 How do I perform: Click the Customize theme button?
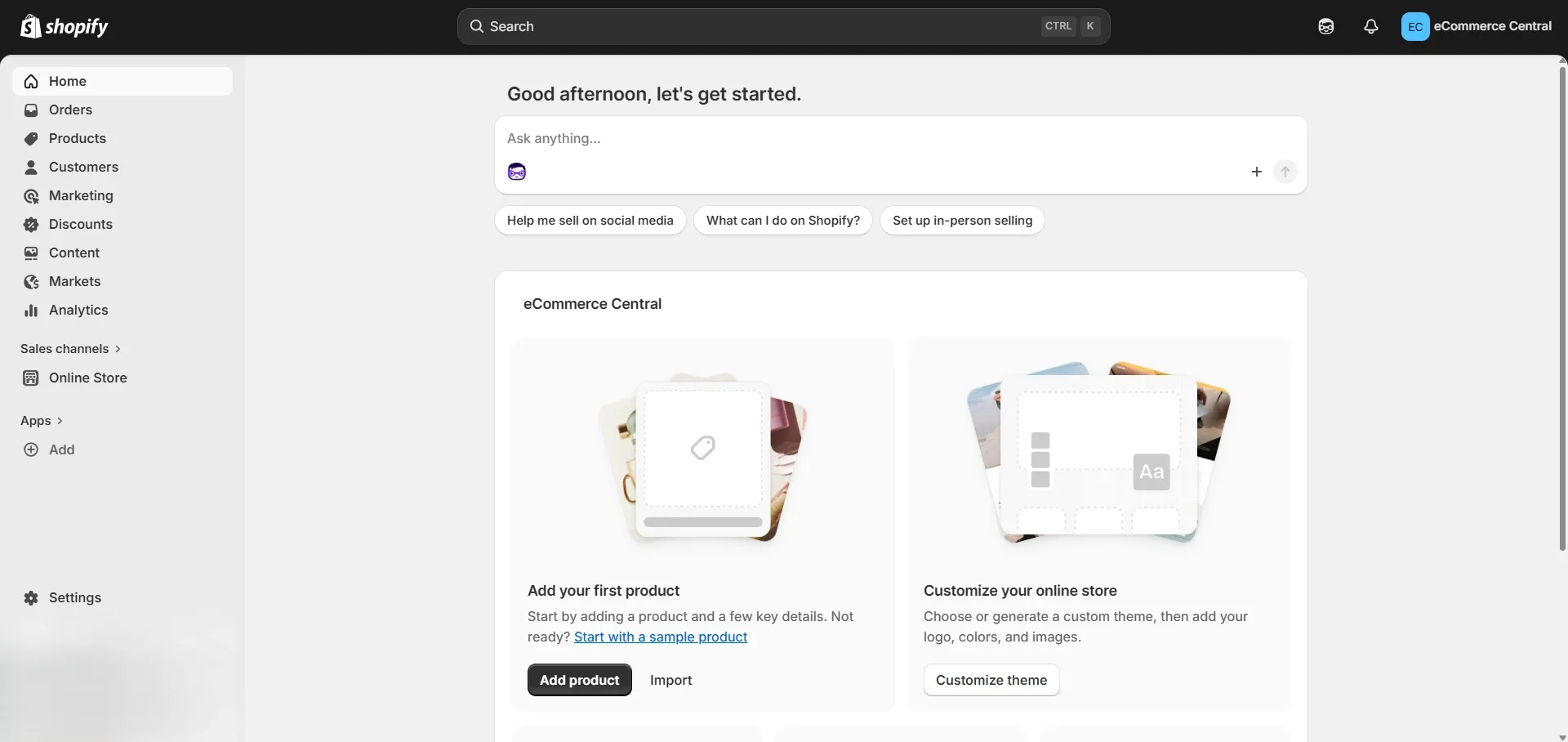point(991,680)
